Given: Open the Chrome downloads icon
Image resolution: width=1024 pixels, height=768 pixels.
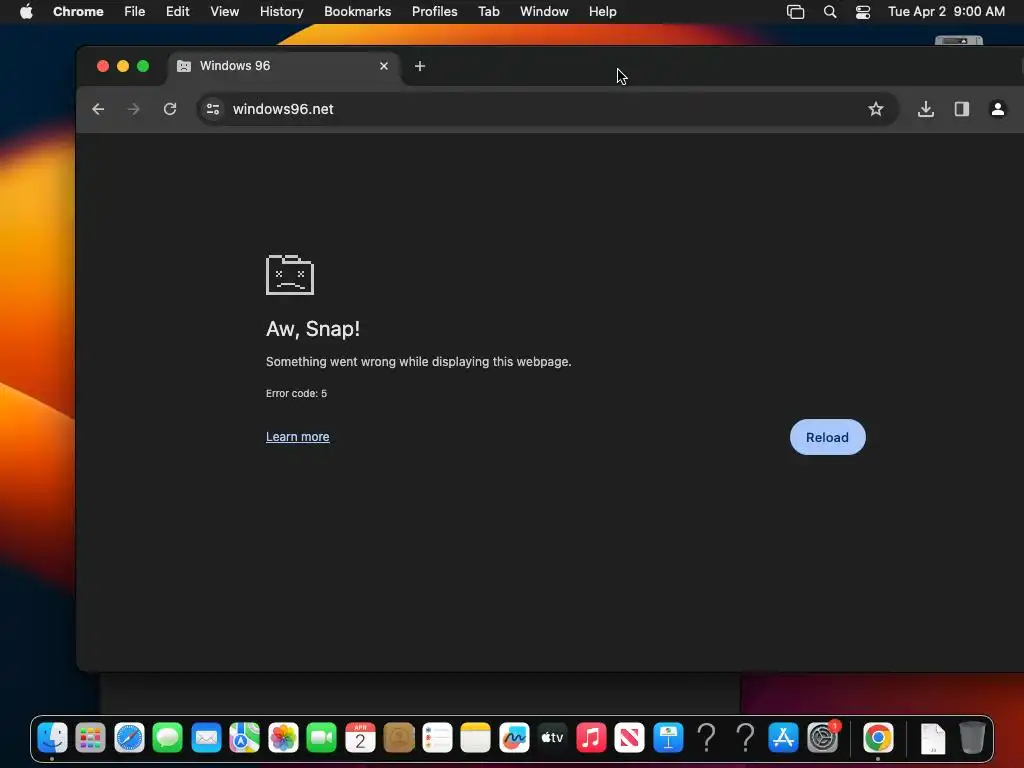Looking at the screenshot, I should pyautogui.click(x=925, y=109).
